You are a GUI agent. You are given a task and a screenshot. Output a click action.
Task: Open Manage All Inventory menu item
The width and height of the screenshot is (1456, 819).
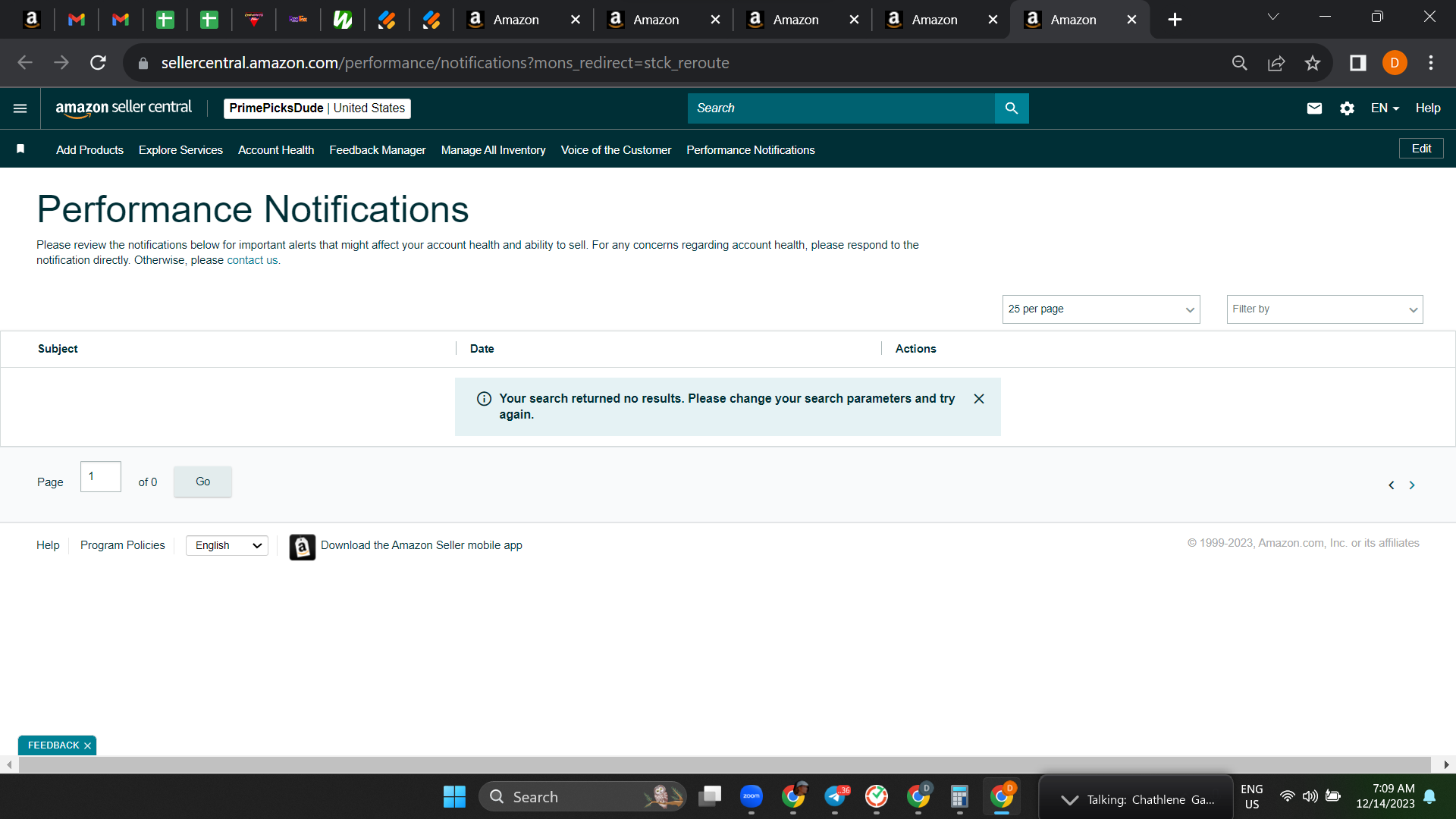coord(493,150)
